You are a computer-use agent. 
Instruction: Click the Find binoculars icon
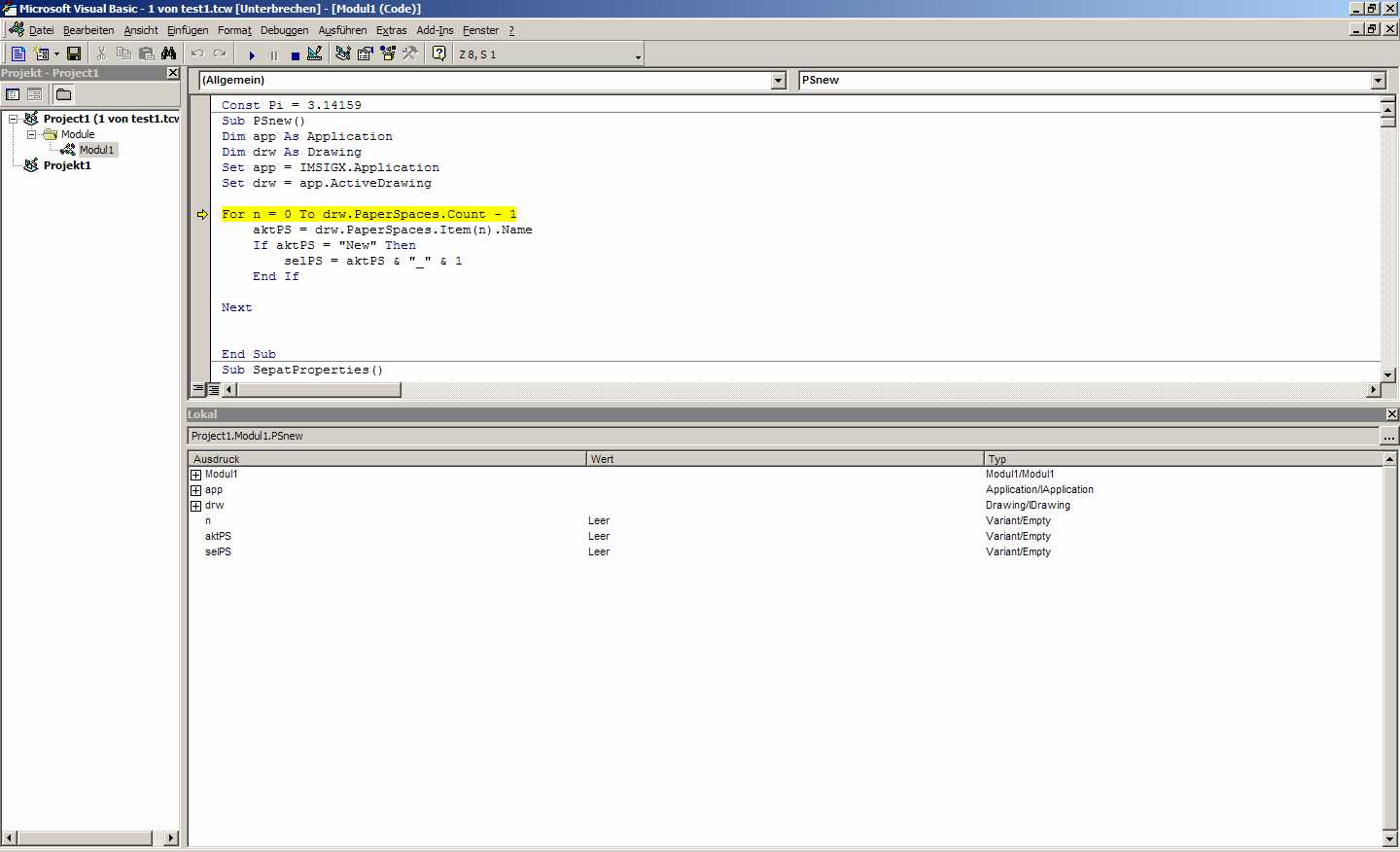[169, 53]
